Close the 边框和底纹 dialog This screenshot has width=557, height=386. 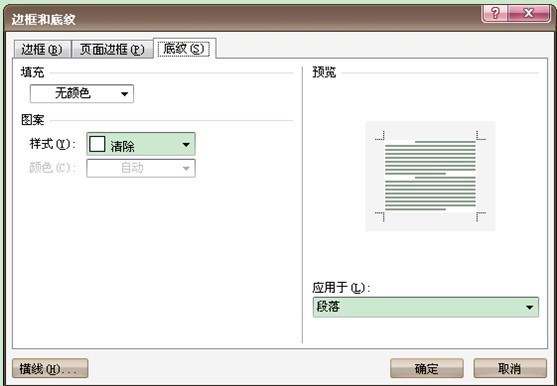pos(529,13)
